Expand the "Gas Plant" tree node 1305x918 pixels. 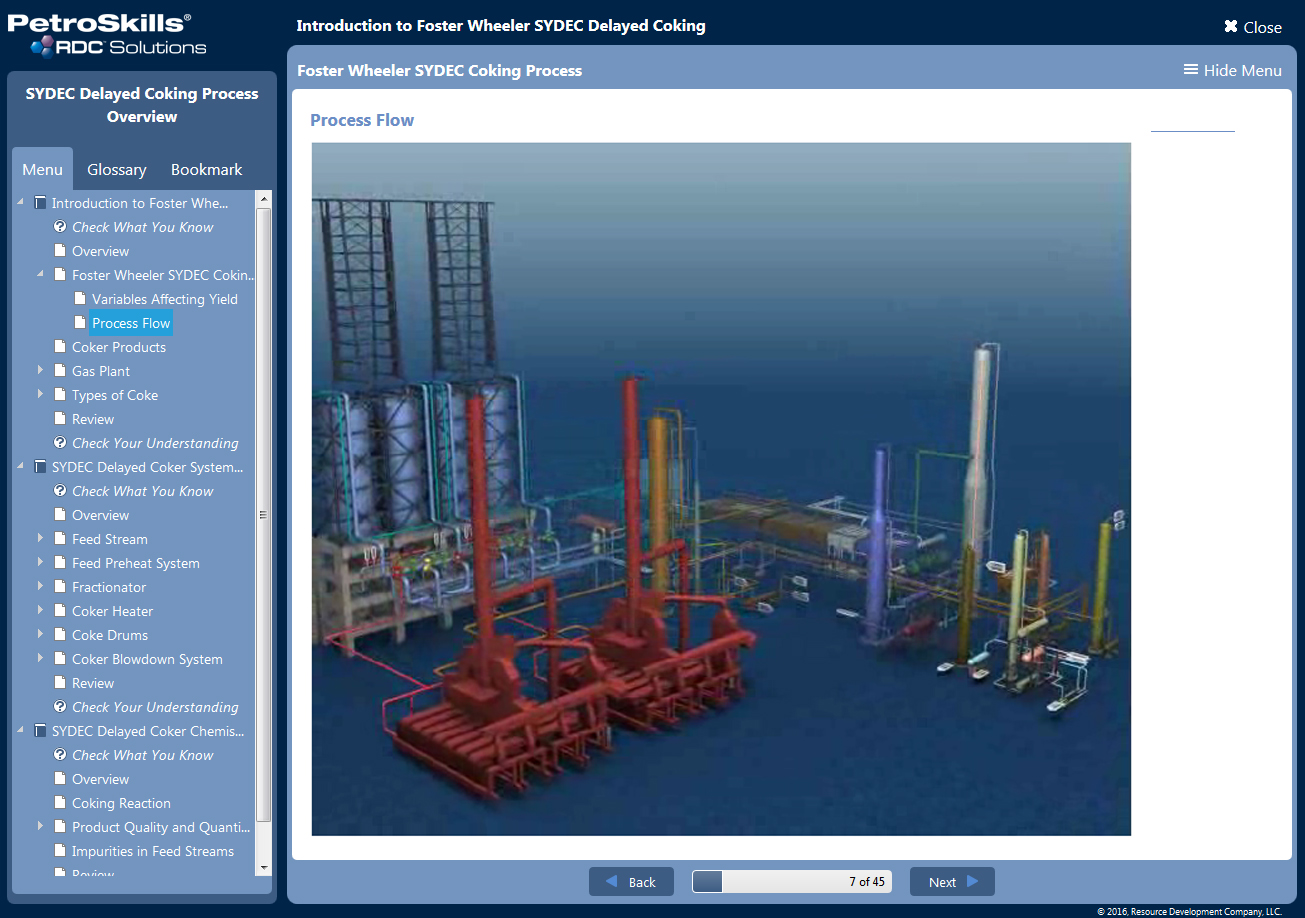pos(40,371)
